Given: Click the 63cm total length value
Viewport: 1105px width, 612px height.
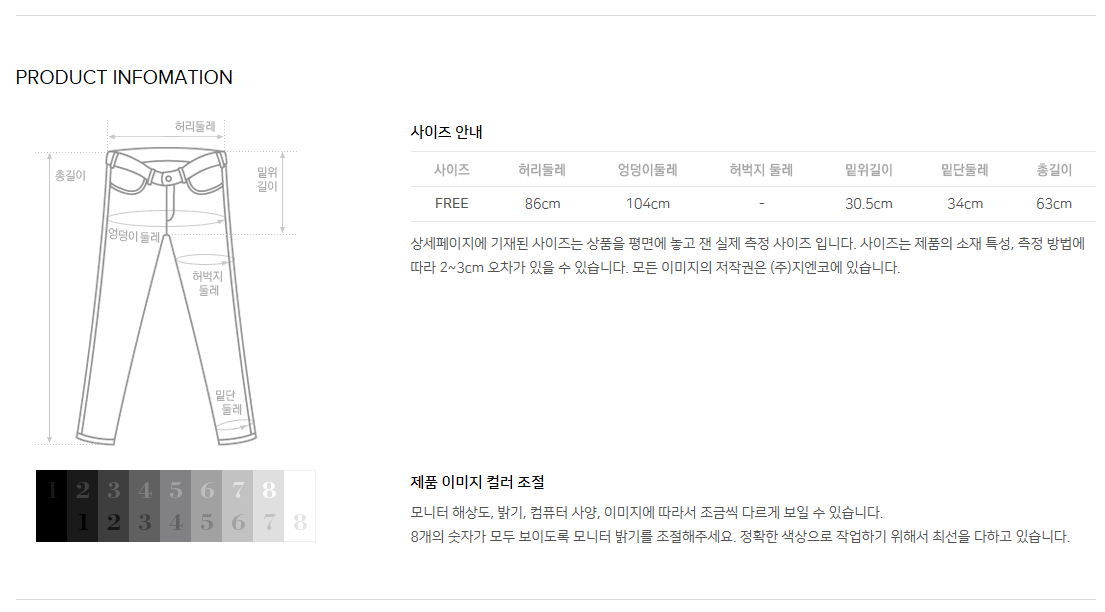Looking at the screenshot, I should point(1054,204).
